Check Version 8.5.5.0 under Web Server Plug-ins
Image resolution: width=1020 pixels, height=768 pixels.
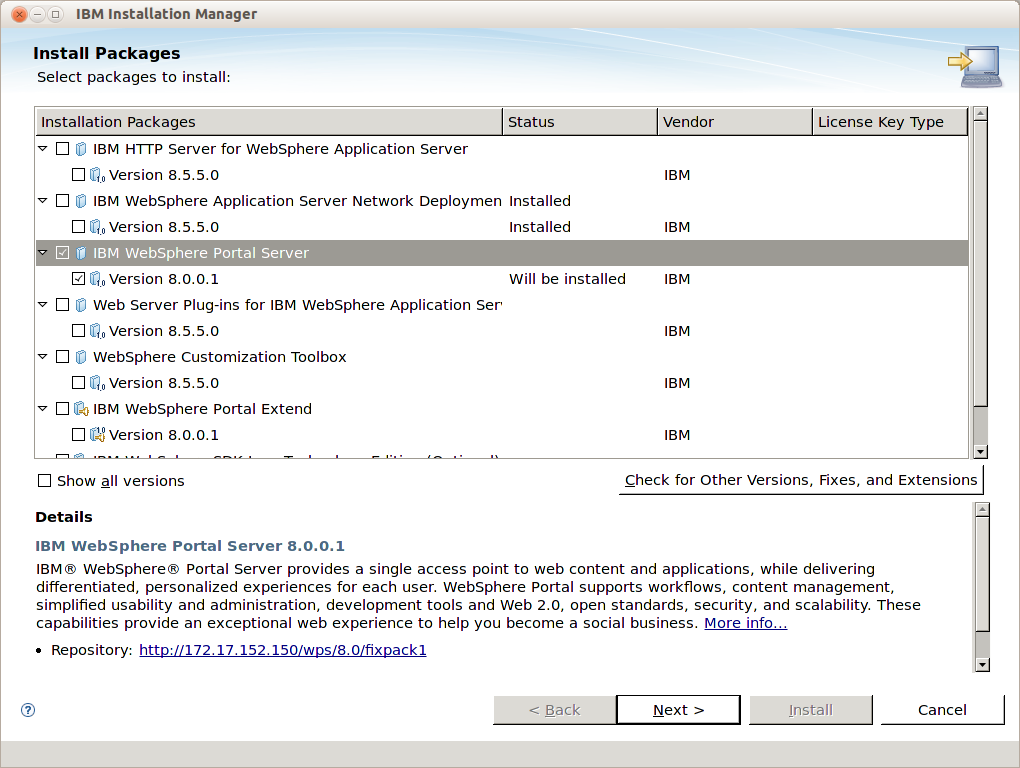coord(78,331)
